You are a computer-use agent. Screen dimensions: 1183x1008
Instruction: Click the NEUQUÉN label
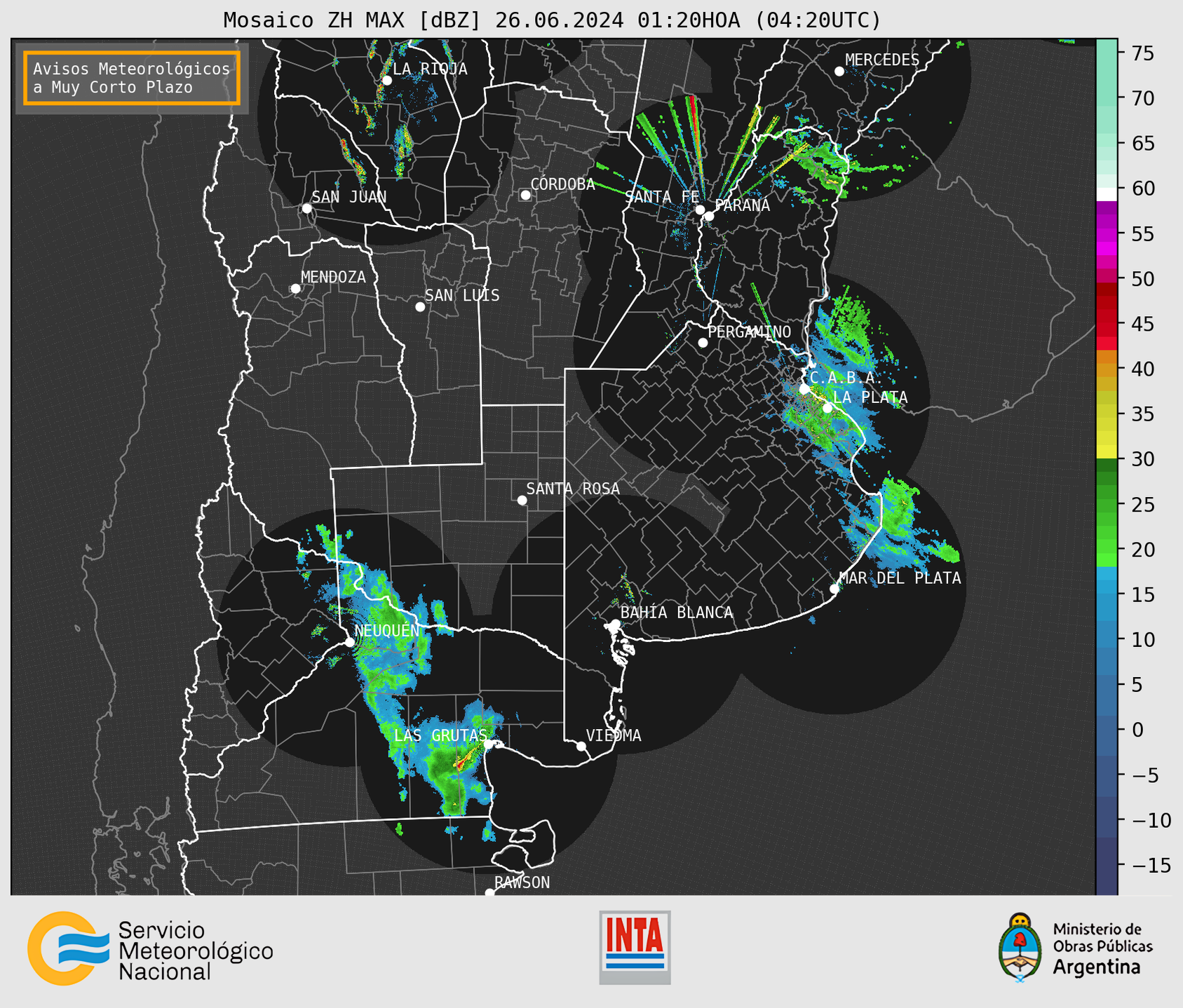pyautogui.click(x=387, y=630)
